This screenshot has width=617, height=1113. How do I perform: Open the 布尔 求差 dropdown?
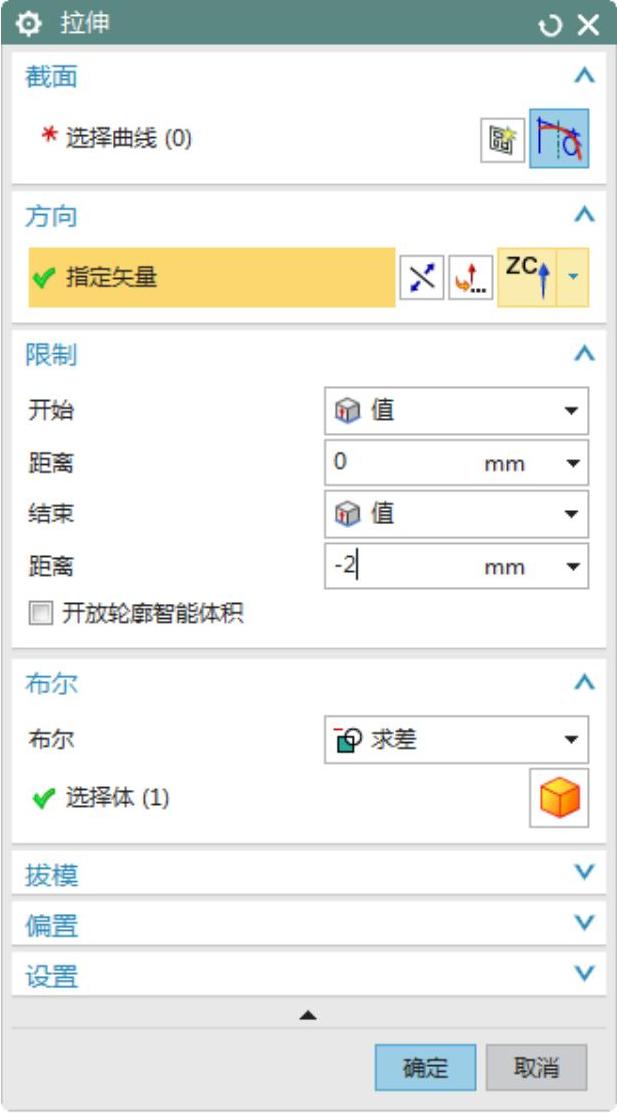click(456, 740)
